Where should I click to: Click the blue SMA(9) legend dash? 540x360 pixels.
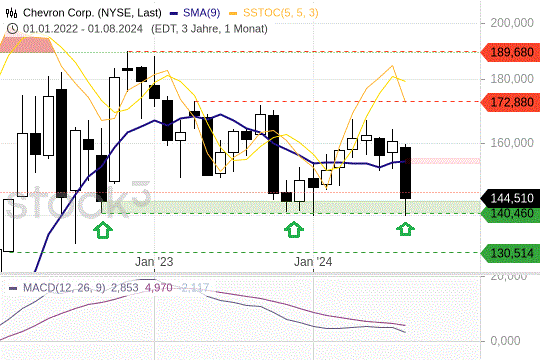[x=175, y=13]
